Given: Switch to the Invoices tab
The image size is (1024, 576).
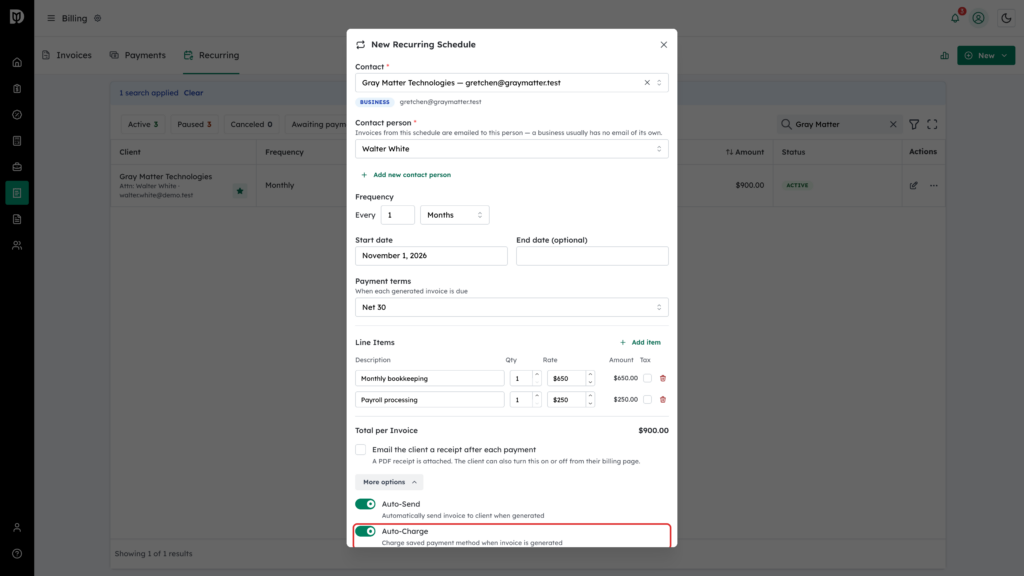Looking at the screenshot, I should (x=67, y=56).
